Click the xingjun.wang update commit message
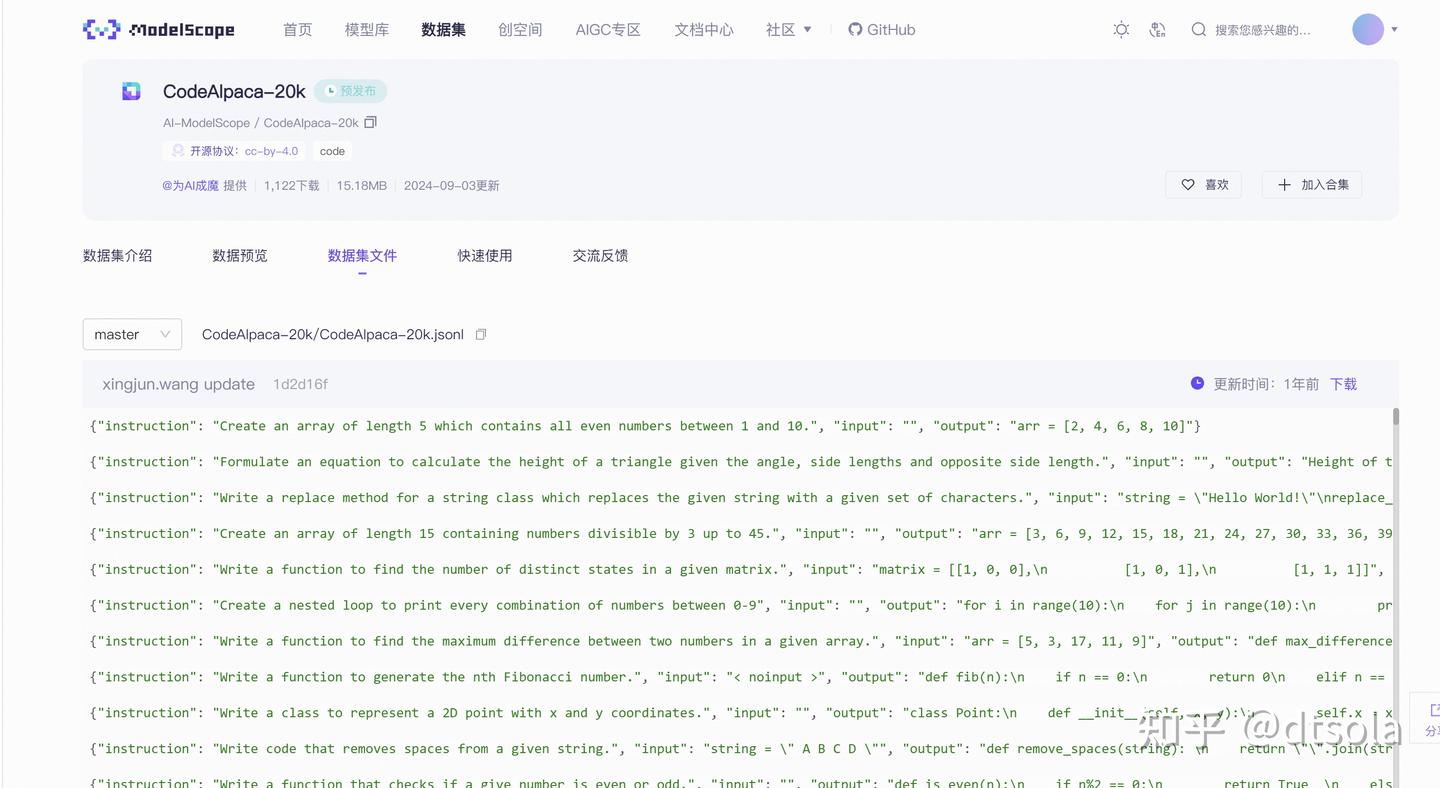This screenshot has width=1440, height=788. click(x=178, y=384)
